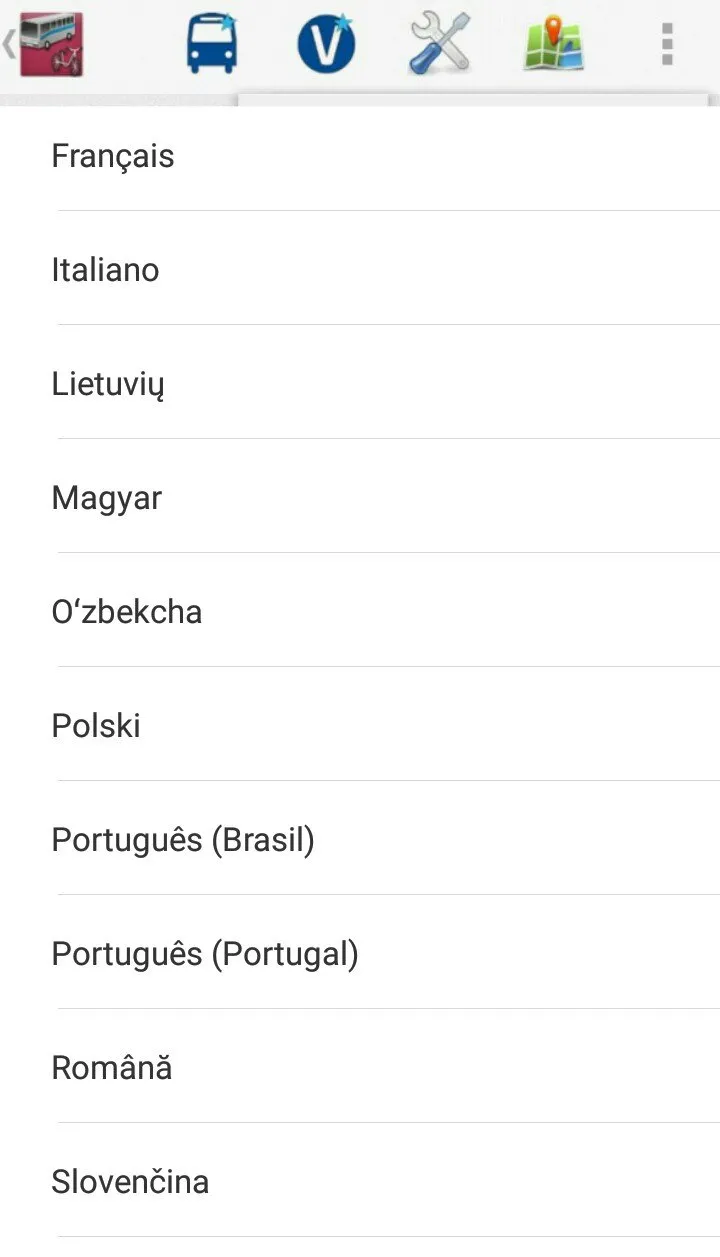Choose Português (Portugal) option
This screenshot has height=1257, width=720.
[360, 952]
